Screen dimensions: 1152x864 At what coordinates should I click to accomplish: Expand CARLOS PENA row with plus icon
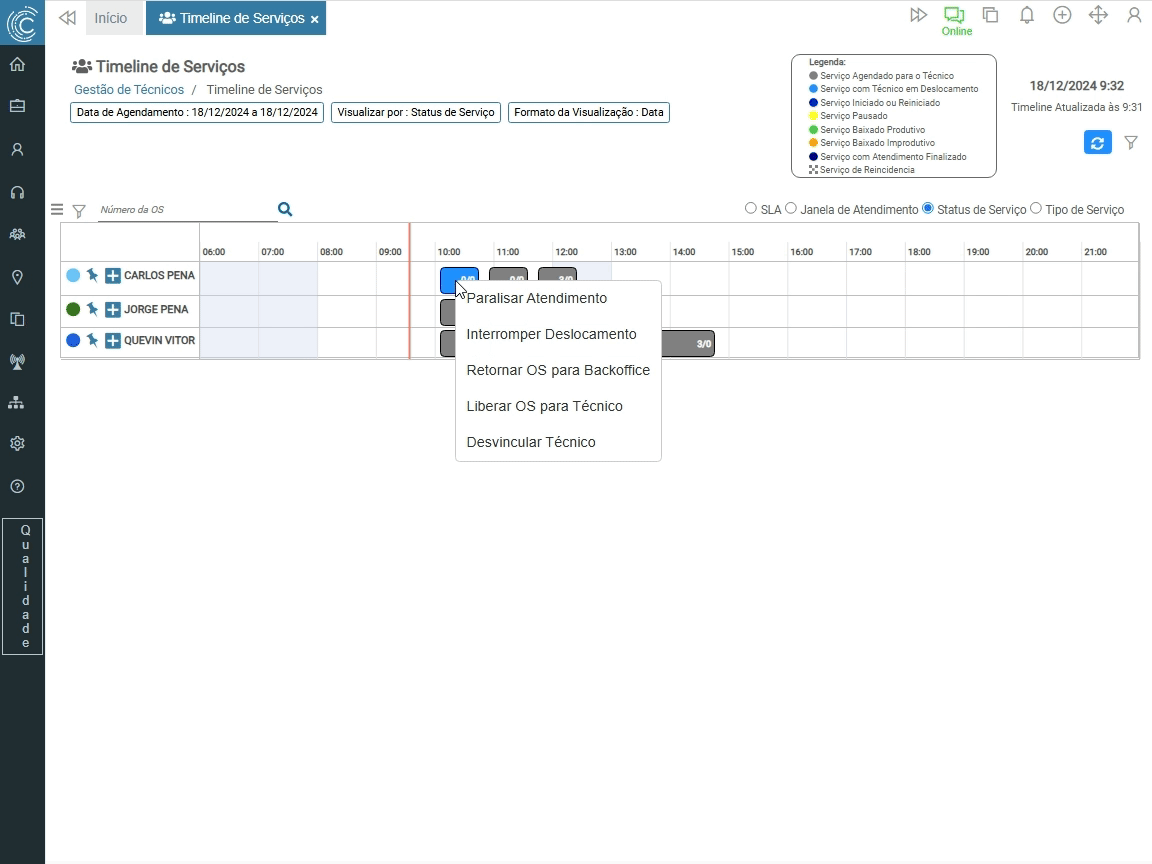[113, 276]
